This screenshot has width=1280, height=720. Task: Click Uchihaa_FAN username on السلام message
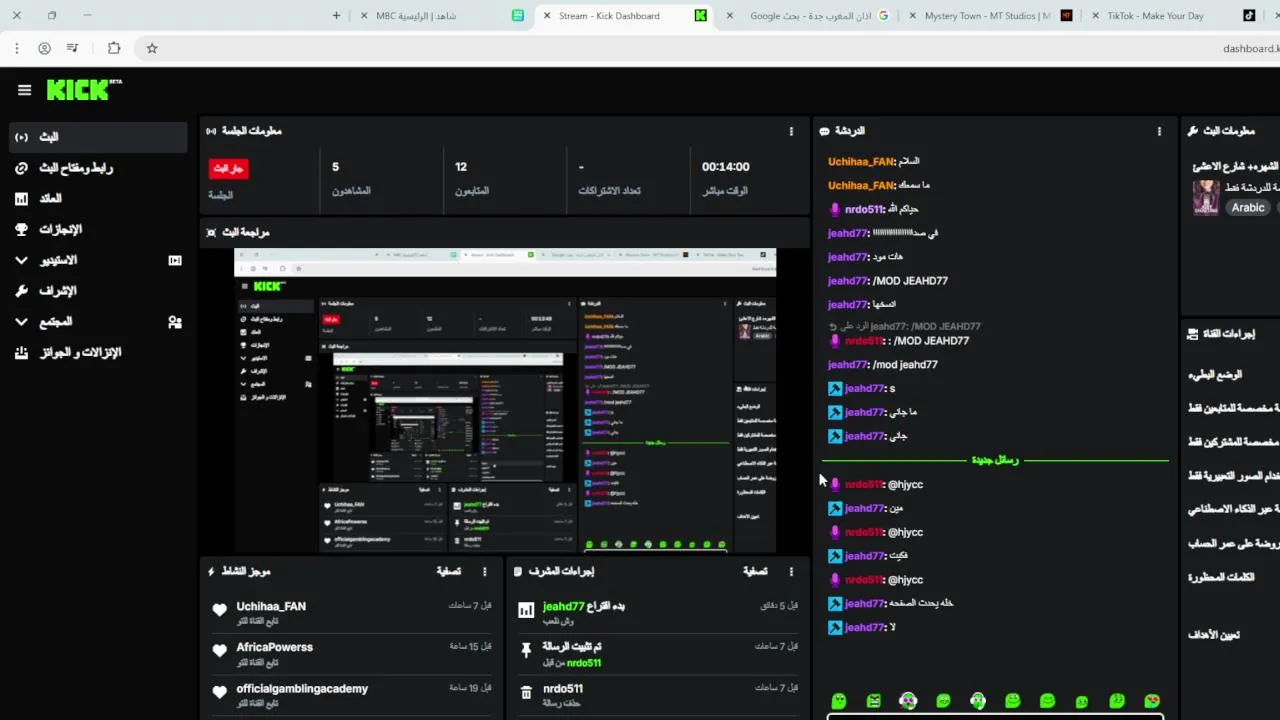861,161
